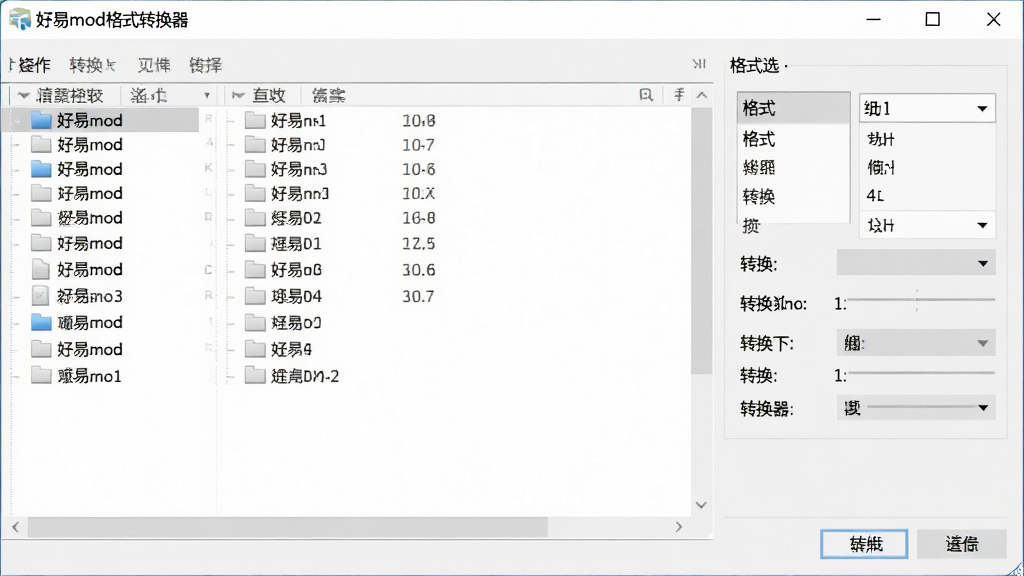Viewport: 1024px width, 576px height.
Task: Adjust the slider in the row labeled with no:
Action: pos(921,300)
